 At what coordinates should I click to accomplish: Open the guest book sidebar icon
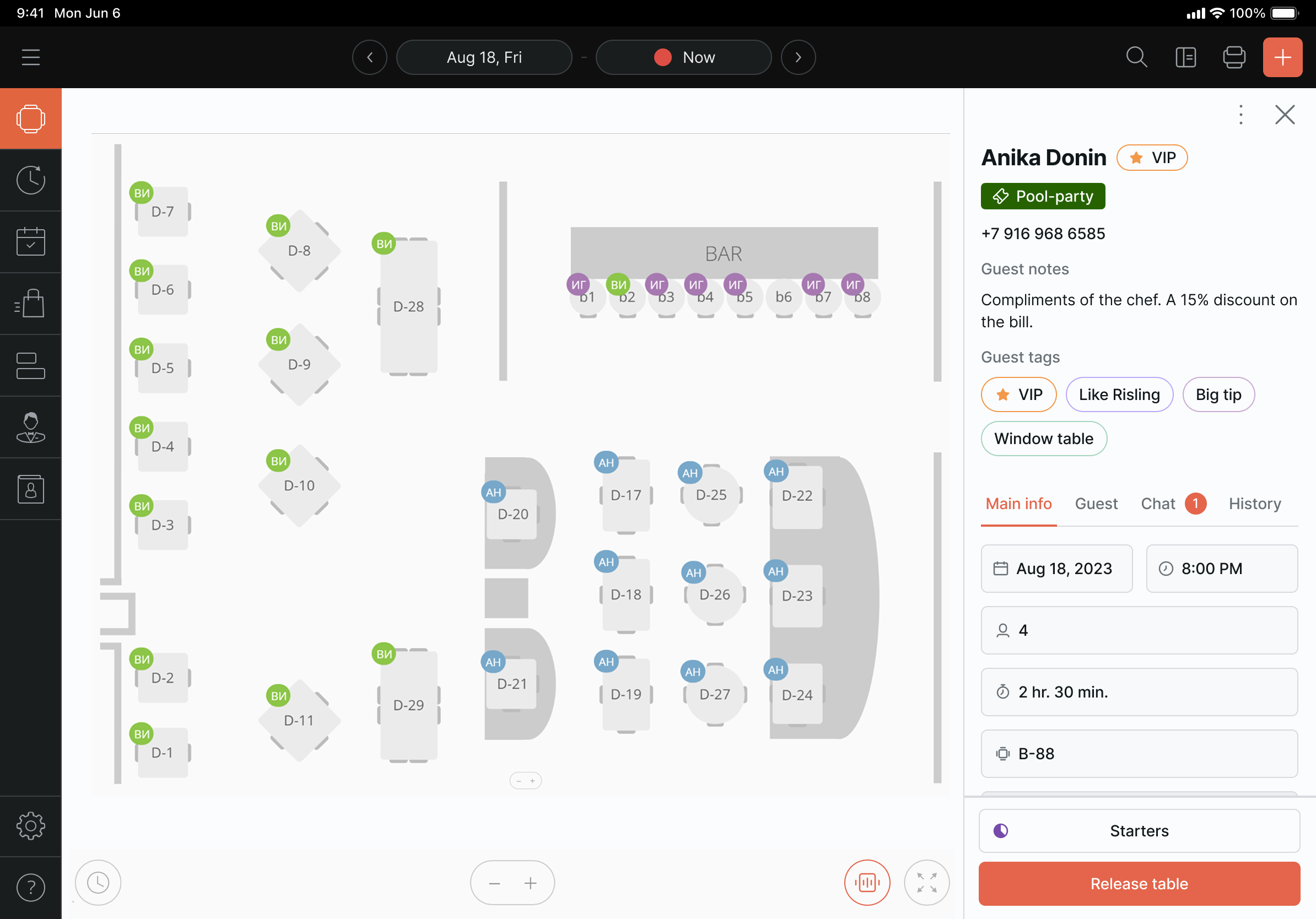30,489
